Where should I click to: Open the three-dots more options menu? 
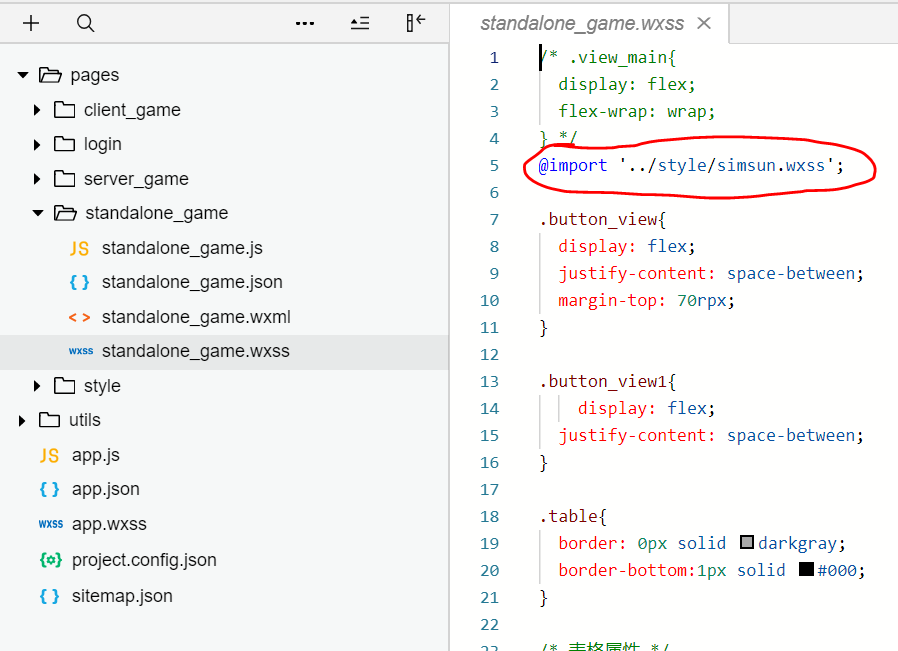point(305,23)
